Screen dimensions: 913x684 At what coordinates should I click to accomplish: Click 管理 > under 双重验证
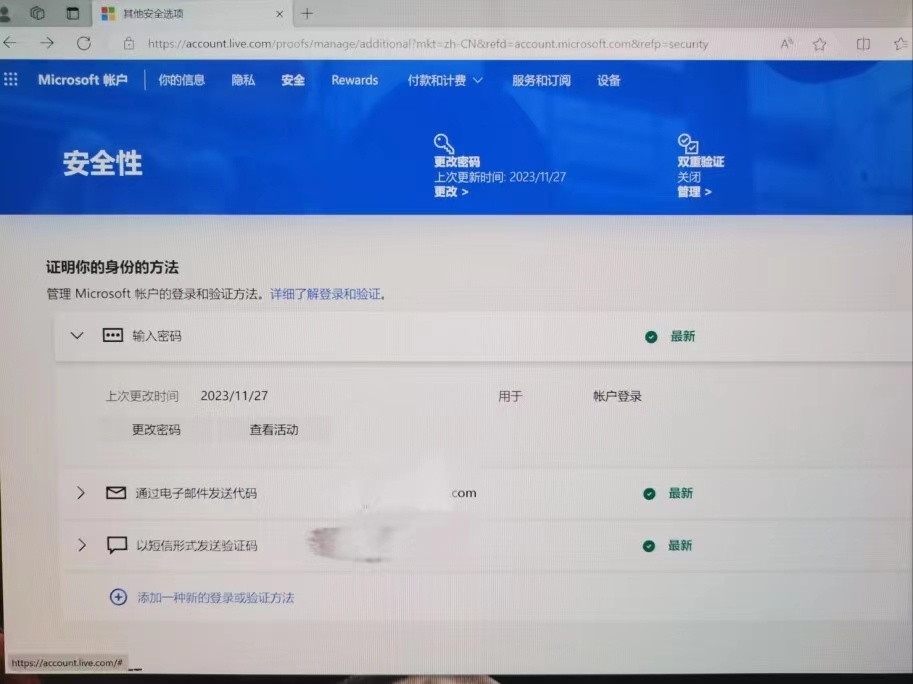tap(694, 192)
